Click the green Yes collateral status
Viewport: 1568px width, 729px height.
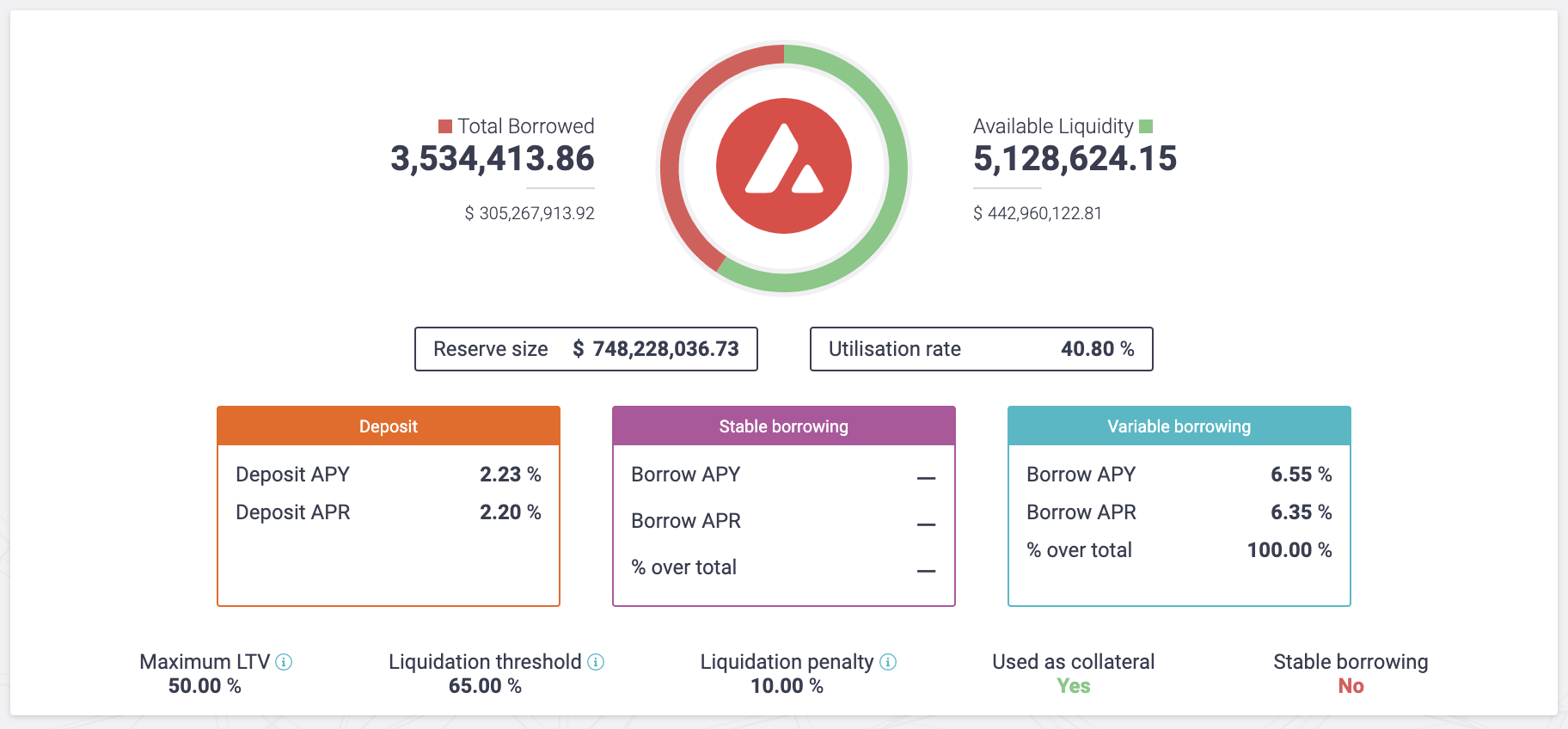pyautogui.click(x=1074, y=686)
